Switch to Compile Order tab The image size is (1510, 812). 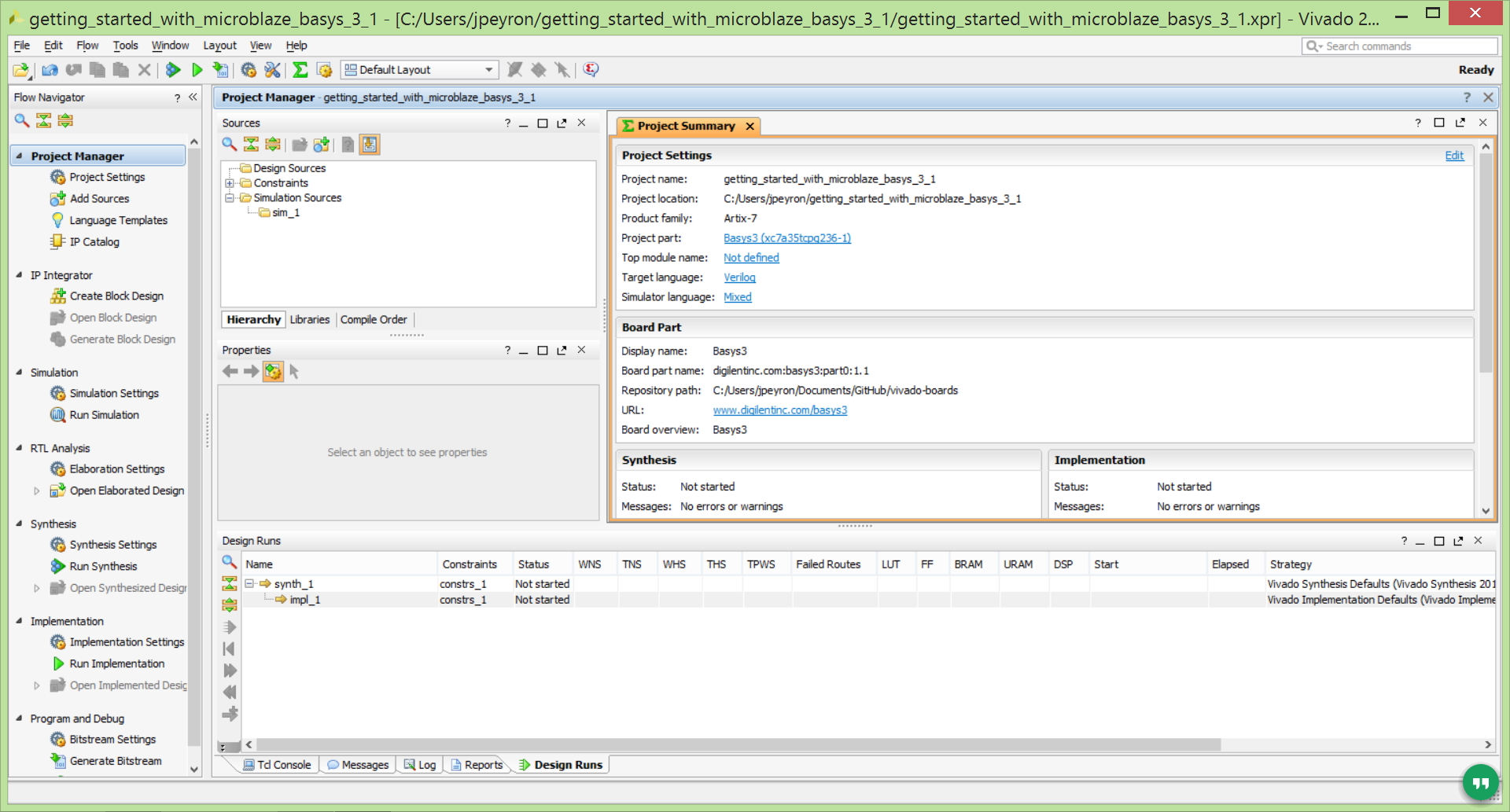coord(374,319)
